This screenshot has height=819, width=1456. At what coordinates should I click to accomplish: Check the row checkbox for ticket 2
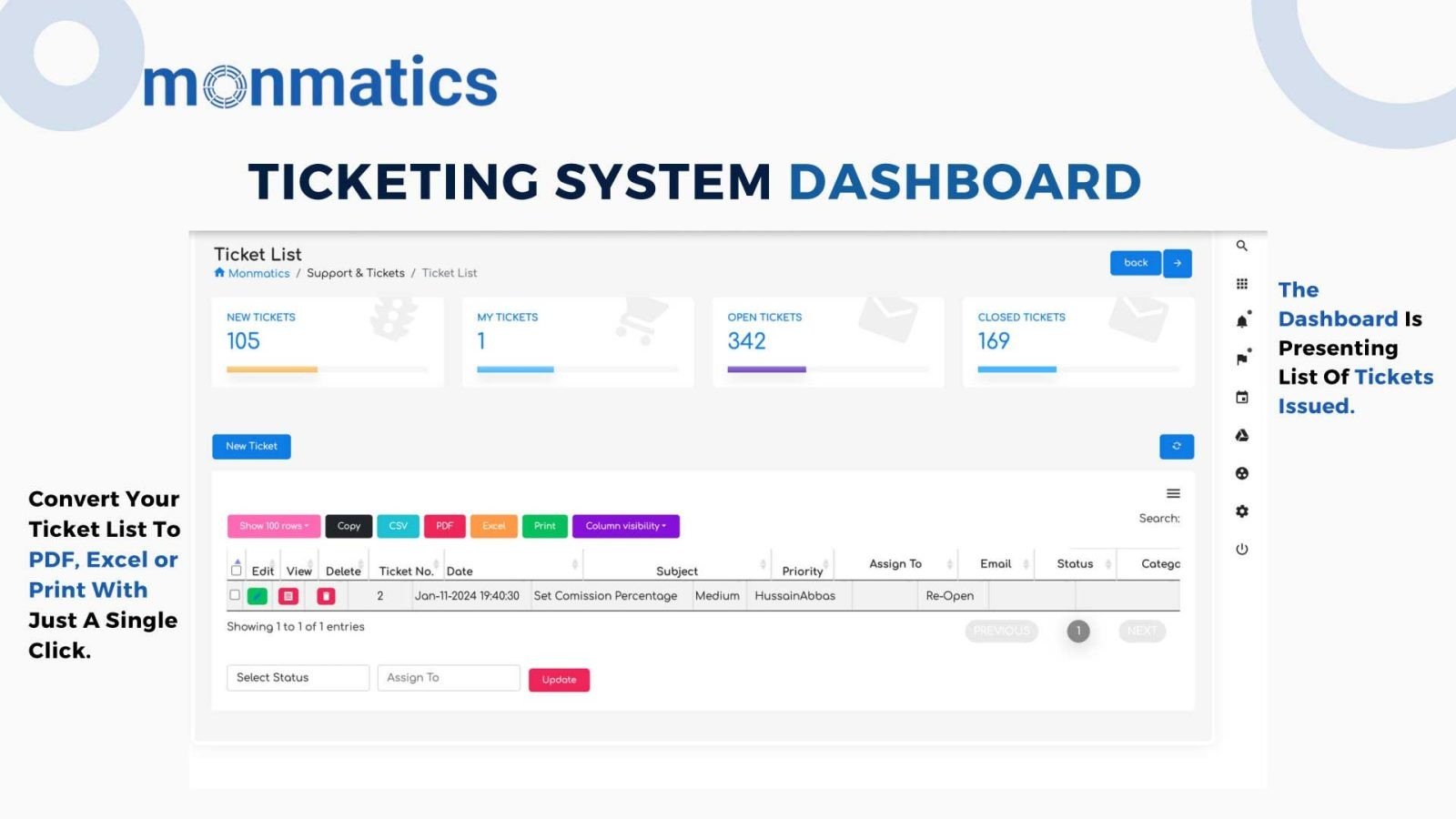pos(235,595)
